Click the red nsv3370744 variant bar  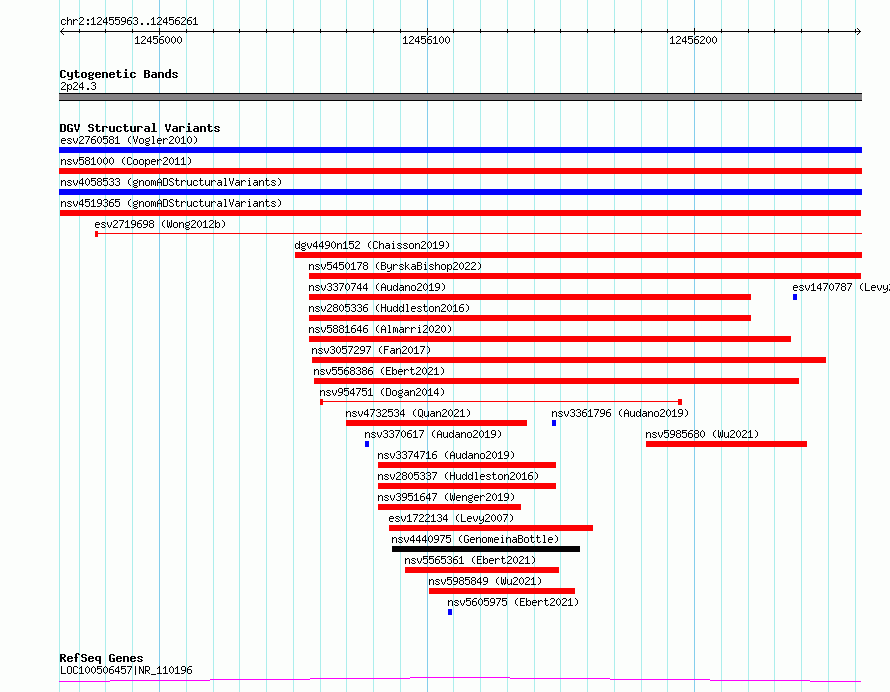(x=530, y=297)
